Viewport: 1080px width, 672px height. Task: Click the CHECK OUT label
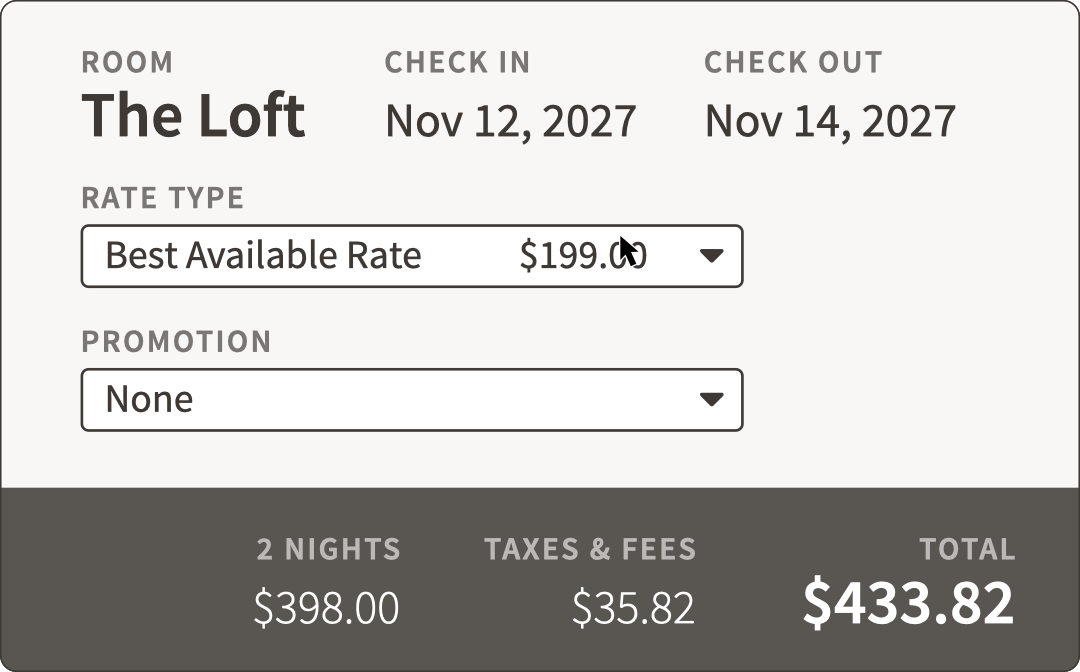point(793,62)
